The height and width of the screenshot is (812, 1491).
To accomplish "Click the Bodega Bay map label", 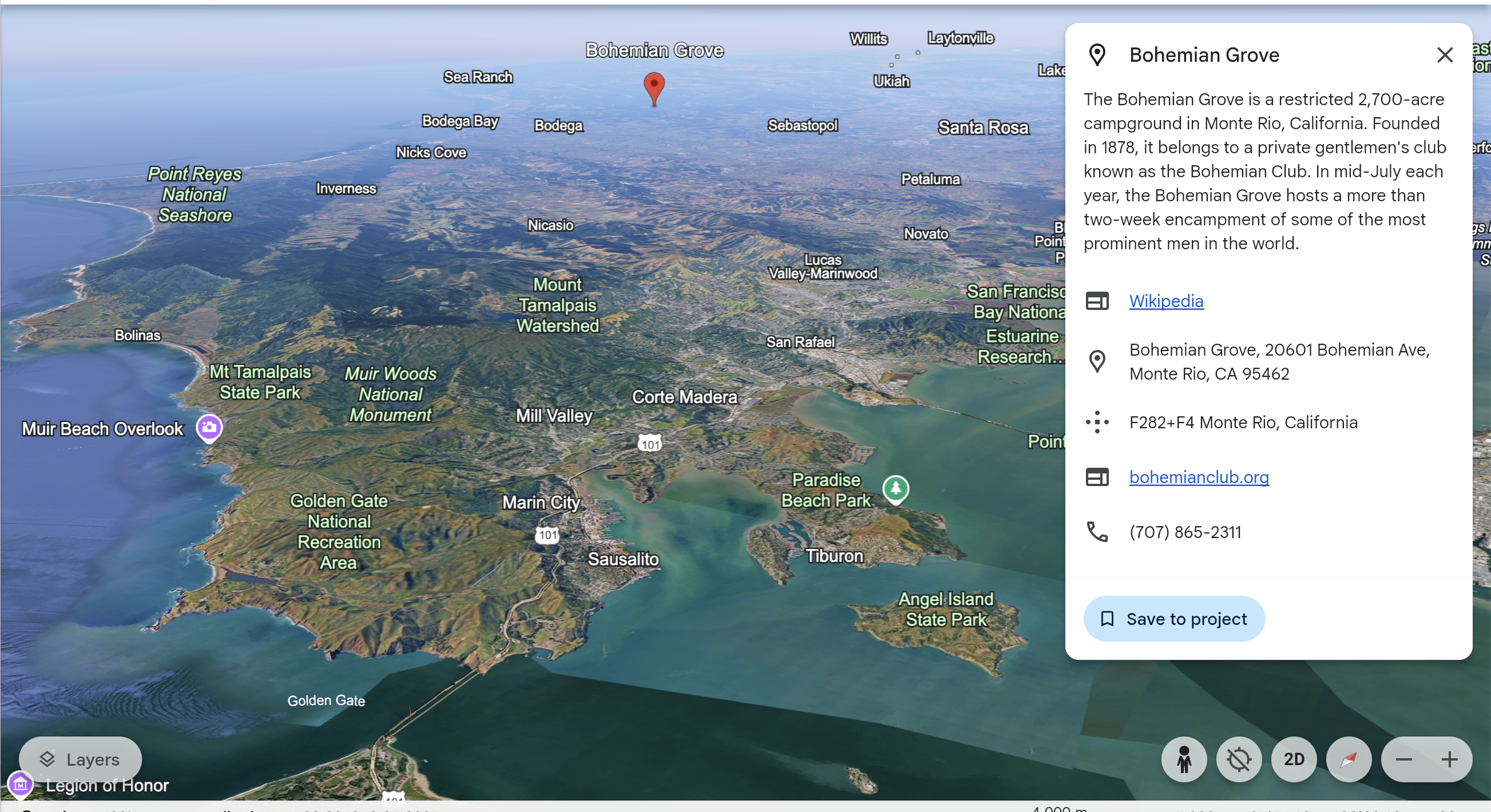I will click(460, 121).
